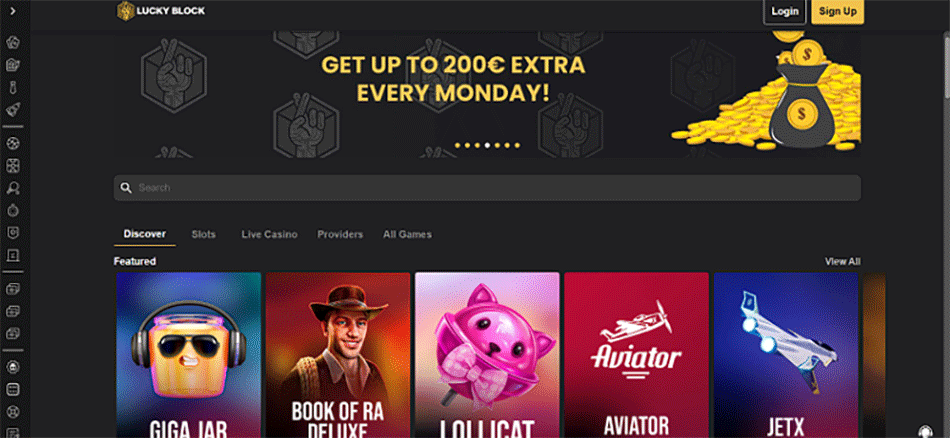950x438 pixels.
Task: Click View All for Featured games
Action: tap(842, 261)
